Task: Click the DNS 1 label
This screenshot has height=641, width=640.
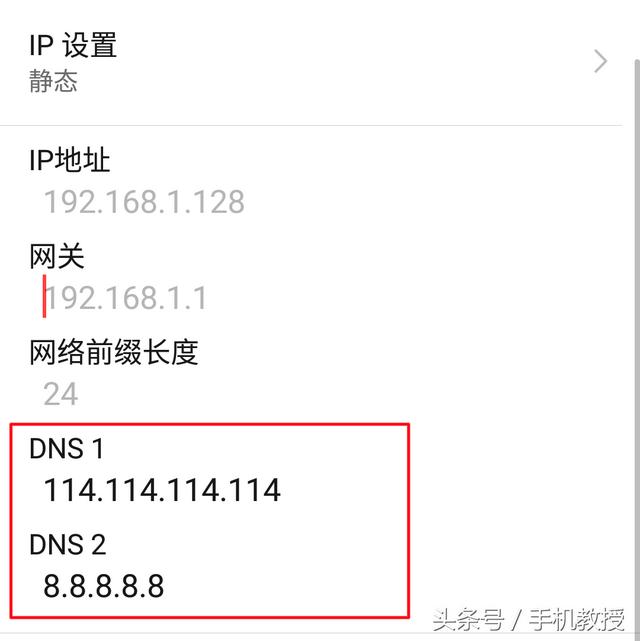Action: 66,448
